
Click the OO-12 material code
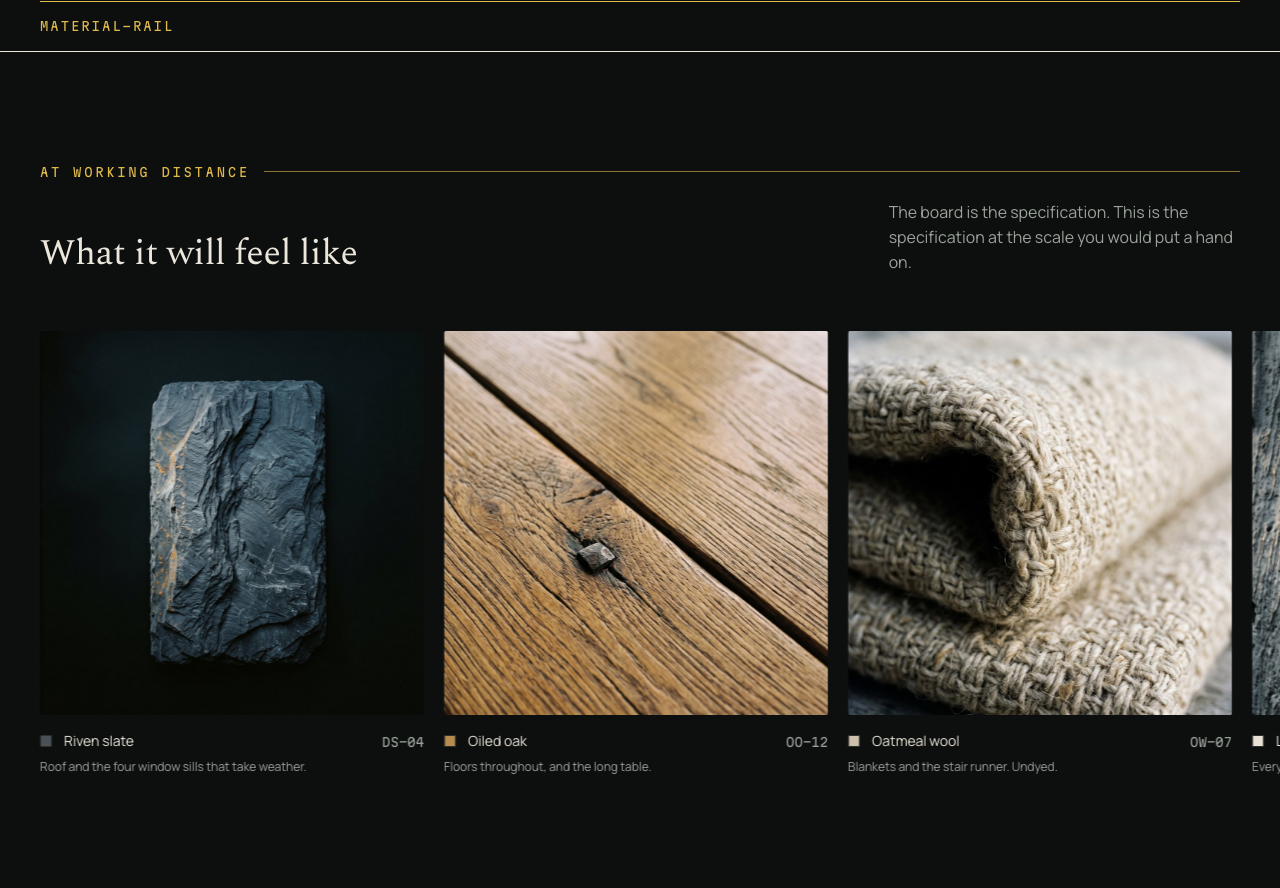point(807,742)
